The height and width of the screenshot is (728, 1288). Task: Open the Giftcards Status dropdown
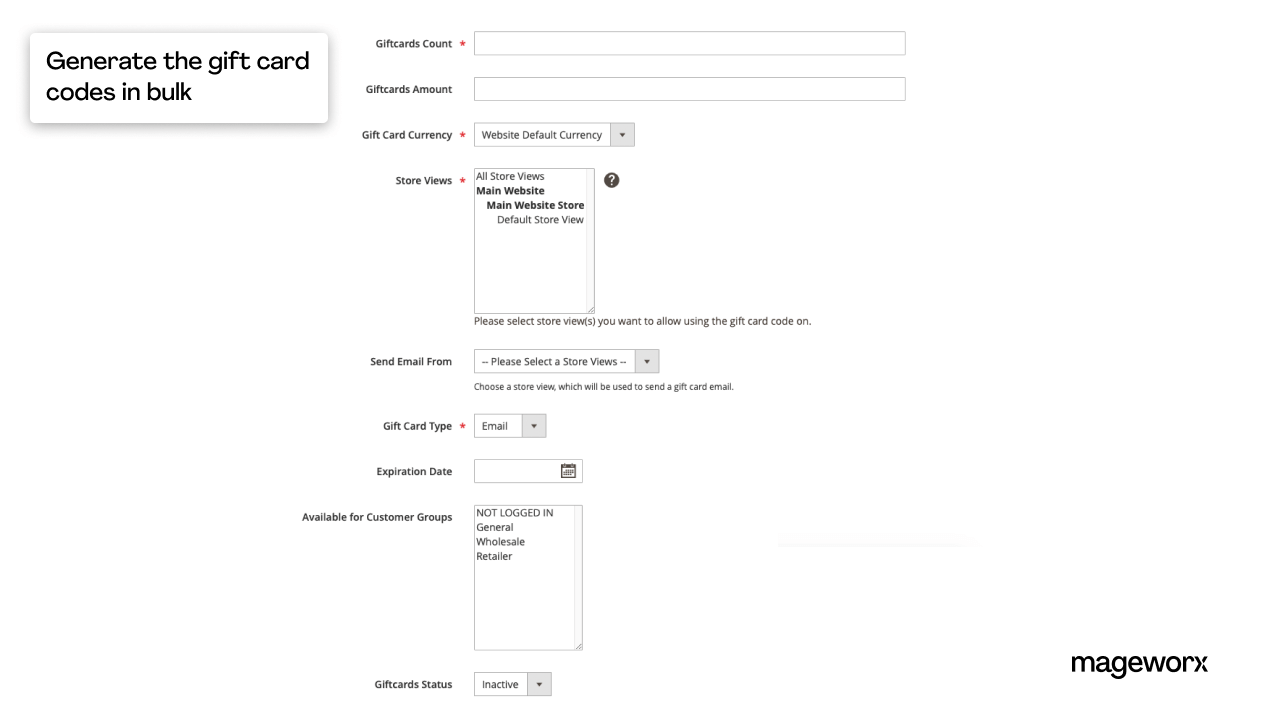click(512, 685)
